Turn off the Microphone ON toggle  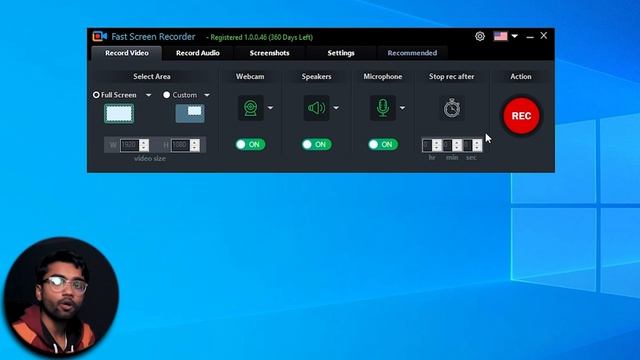(383, 144)
